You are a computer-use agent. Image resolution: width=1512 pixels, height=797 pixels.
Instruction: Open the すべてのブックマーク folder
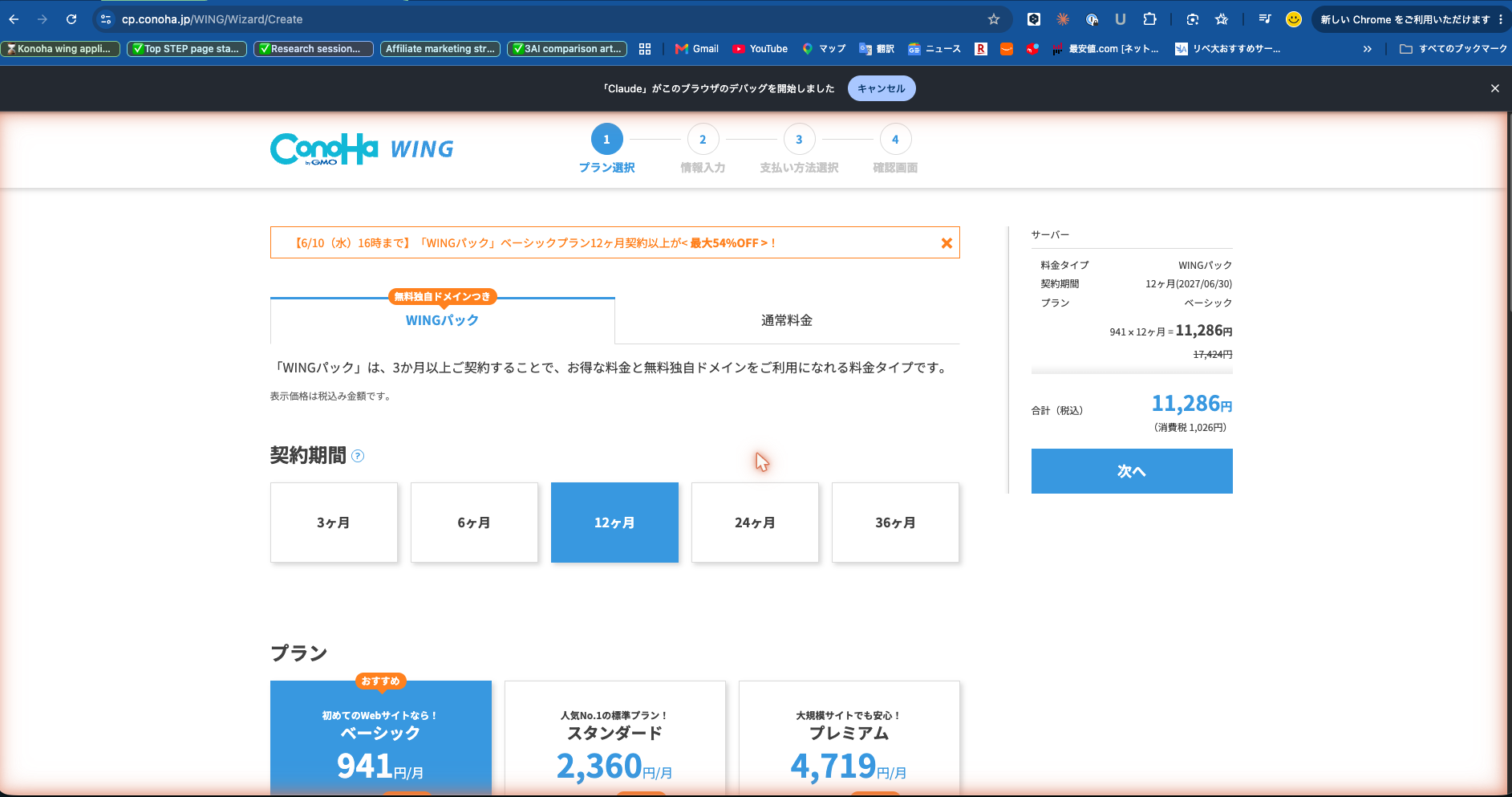[1453, 49]
